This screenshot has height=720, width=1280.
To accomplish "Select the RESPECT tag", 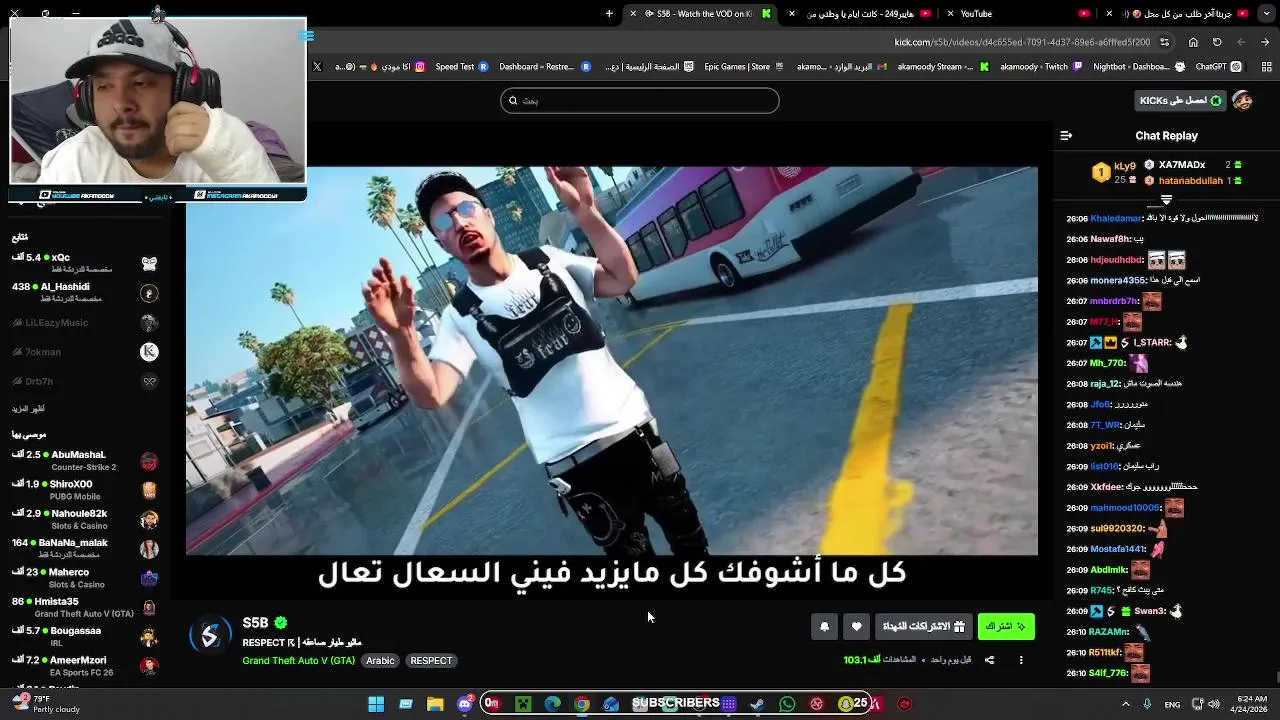I will pos(431,661).
